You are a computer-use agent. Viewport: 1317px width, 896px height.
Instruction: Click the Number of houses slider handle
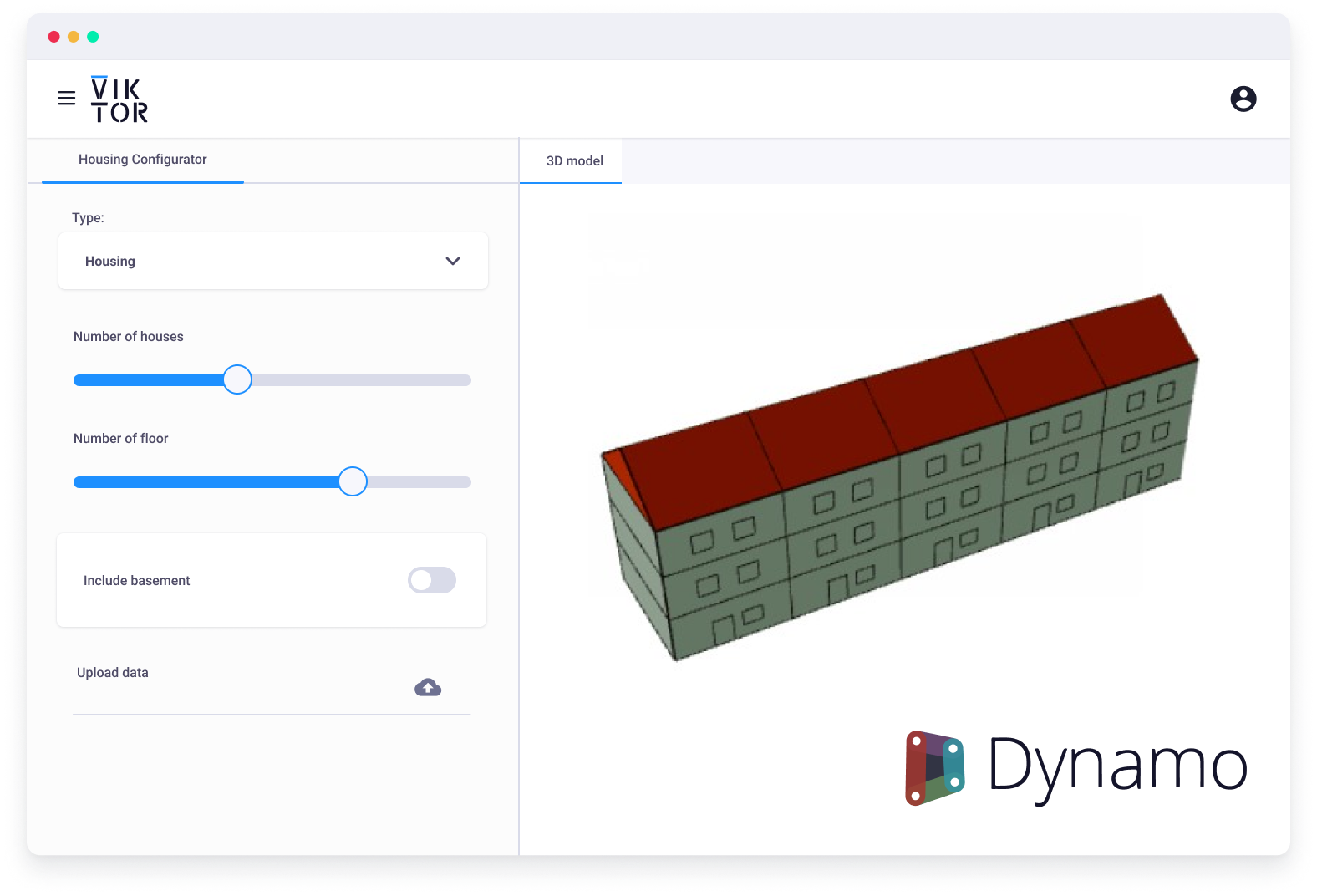point(237,379)
